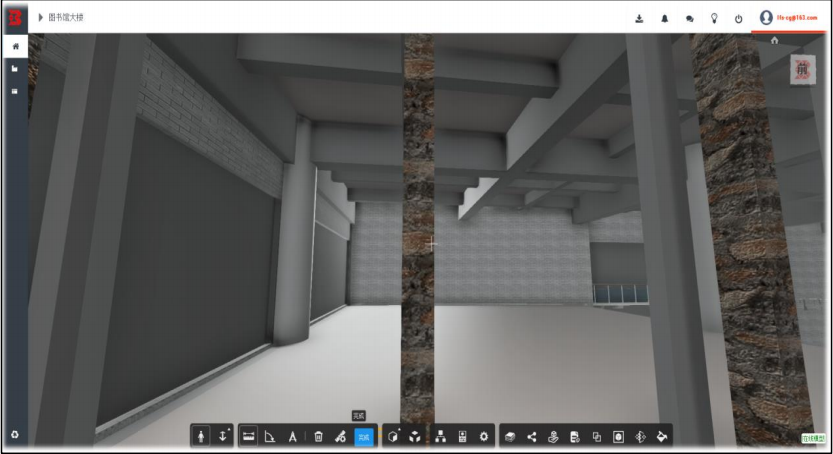Open the download icon in header
The width and height of the screenshot is (833, 454).
pos(639,19)
